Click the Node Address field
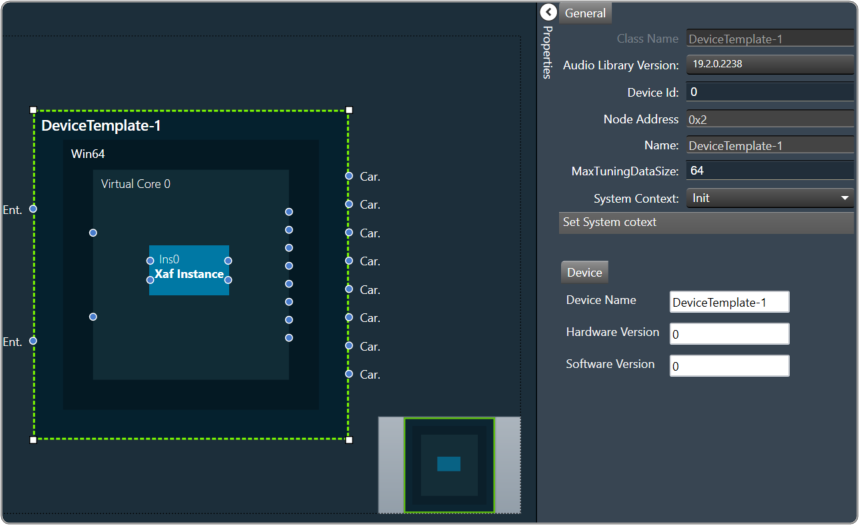The height and width of the screenshot is (525, 859). (770, 119)
